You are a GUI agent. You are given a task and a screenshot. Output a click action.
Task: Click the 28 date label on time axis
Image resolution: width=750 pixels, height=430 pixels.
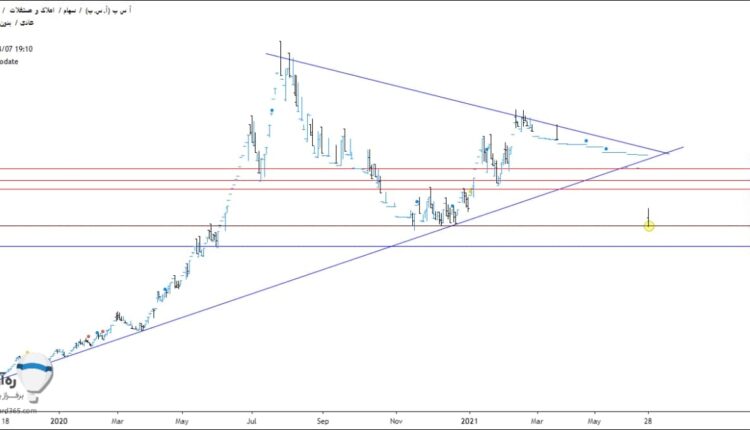pyautogui.click(x=649, y=422)
